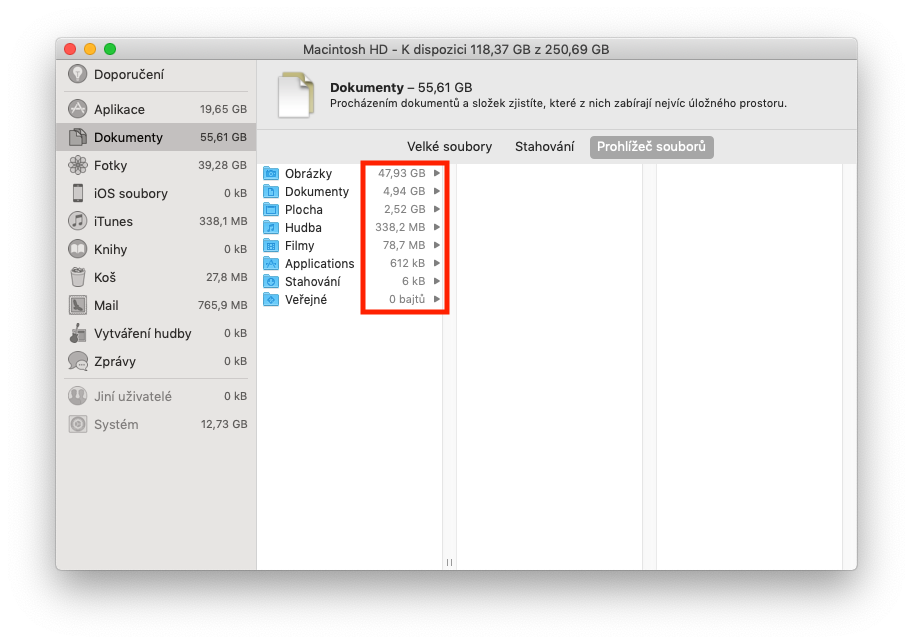Expand the Dokumenty 4,94 GB folder arrow
This screenshot has width=913, height=644.
pos(437,191)
